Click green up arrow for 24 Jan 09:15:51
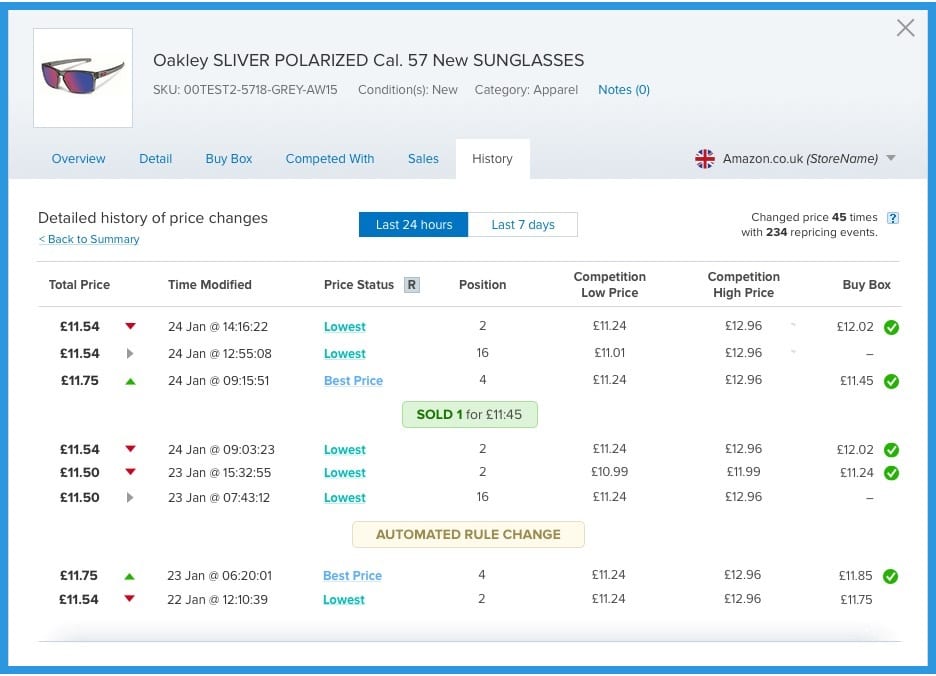Viewport: 936px width, 676px height. click(130, 380)
